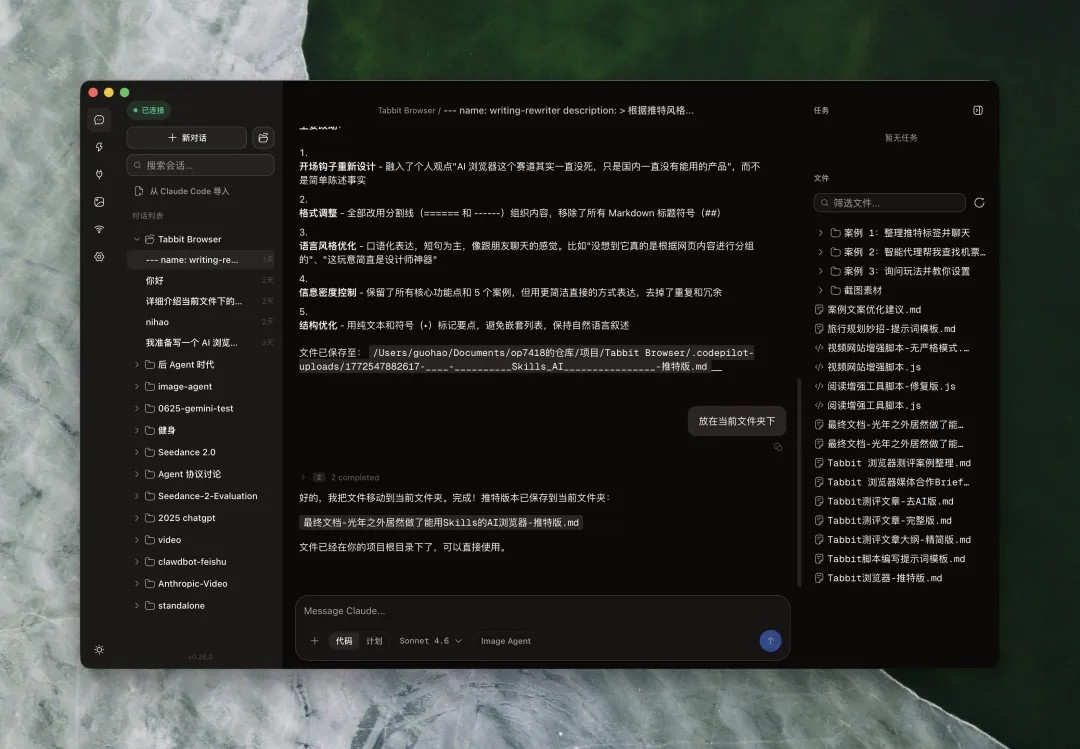Switch to 计划 mode in message box
1080x749 pixels.
[374, 641]
